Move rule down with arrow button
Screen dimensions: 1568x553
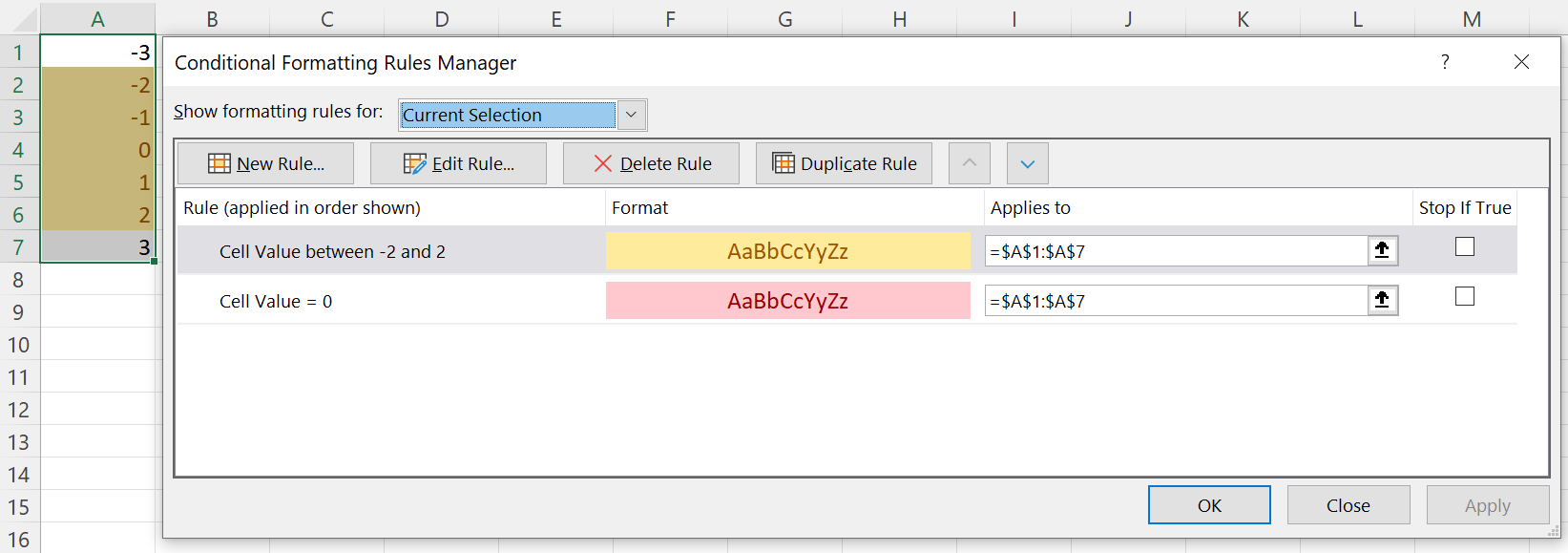point(1027,163)
